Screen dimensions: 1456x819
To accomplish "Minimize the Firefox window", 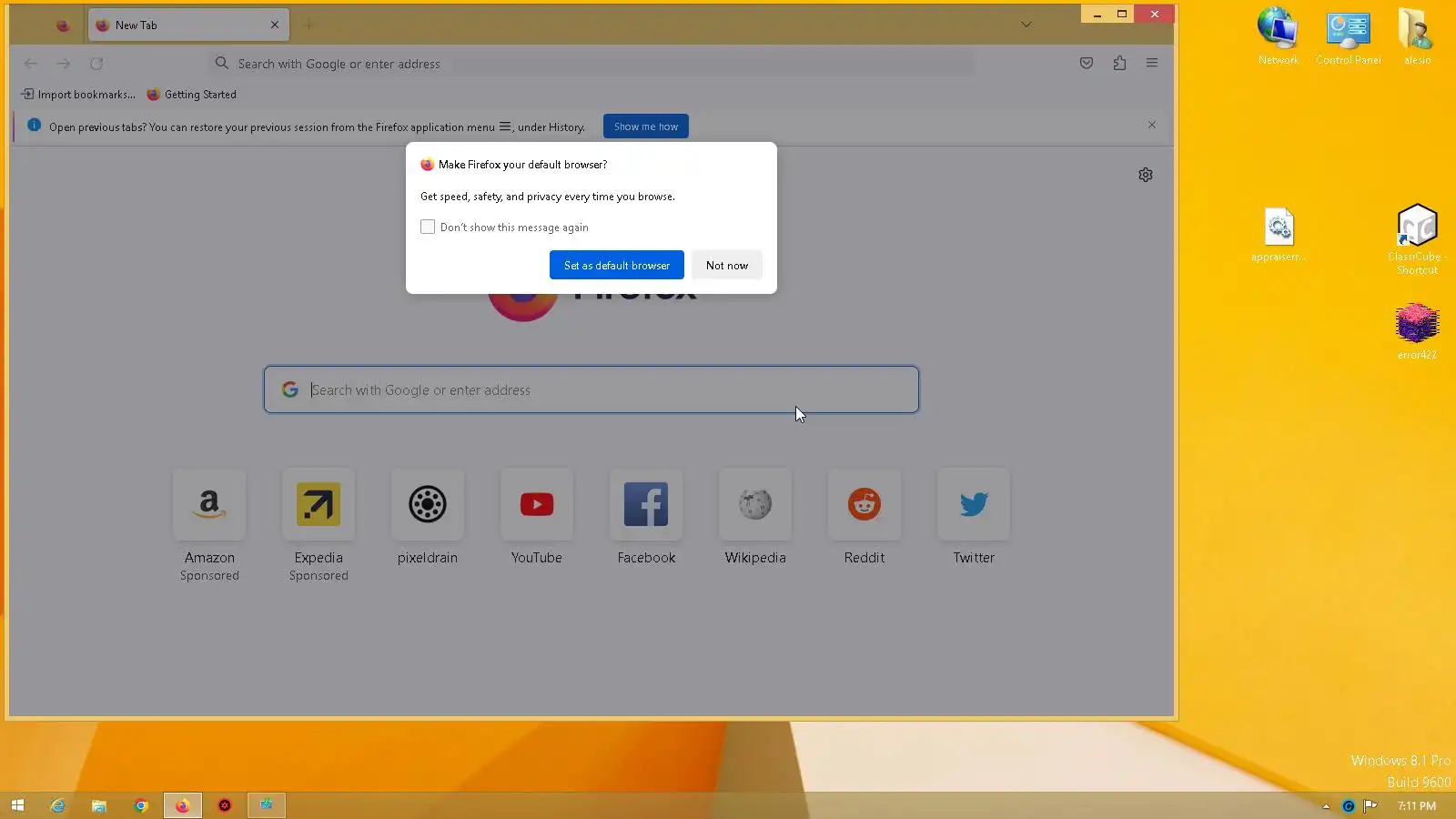I will [1097, 14].
